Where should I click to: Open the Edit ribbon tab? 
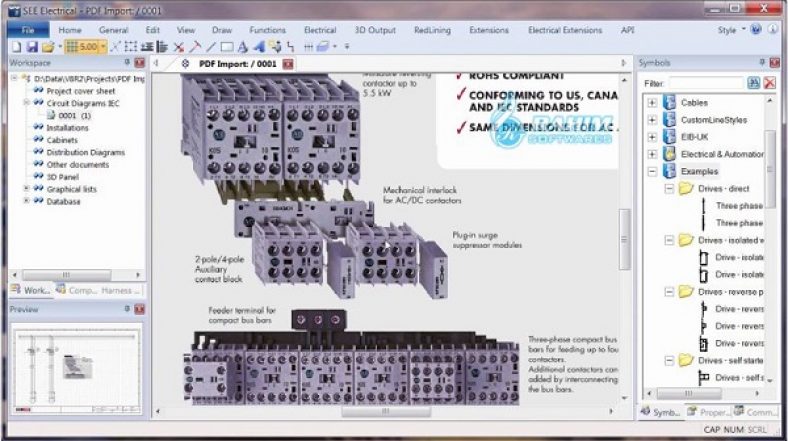click(x=153, y=30)
